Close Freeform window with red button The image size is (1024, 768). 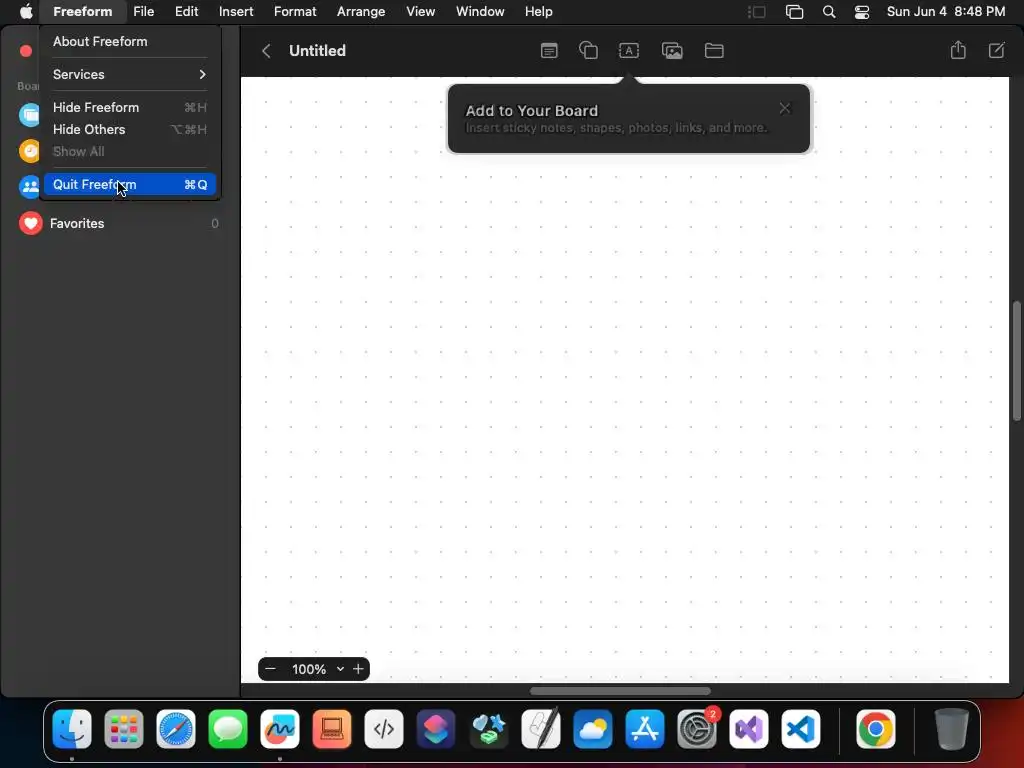[26, 51]
